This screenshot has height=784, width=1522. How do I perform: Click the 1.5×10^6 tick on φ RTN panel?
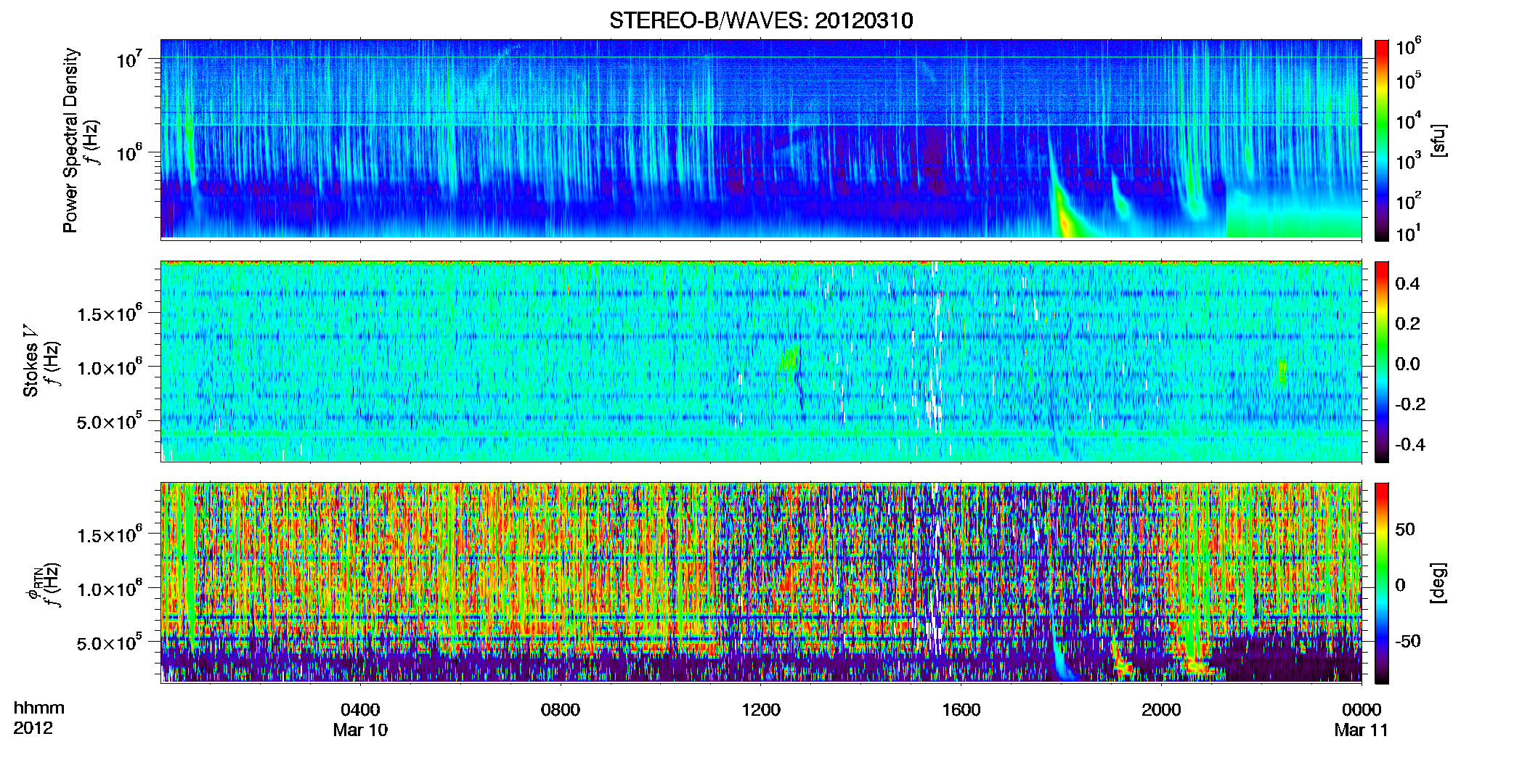coord(110,536)
